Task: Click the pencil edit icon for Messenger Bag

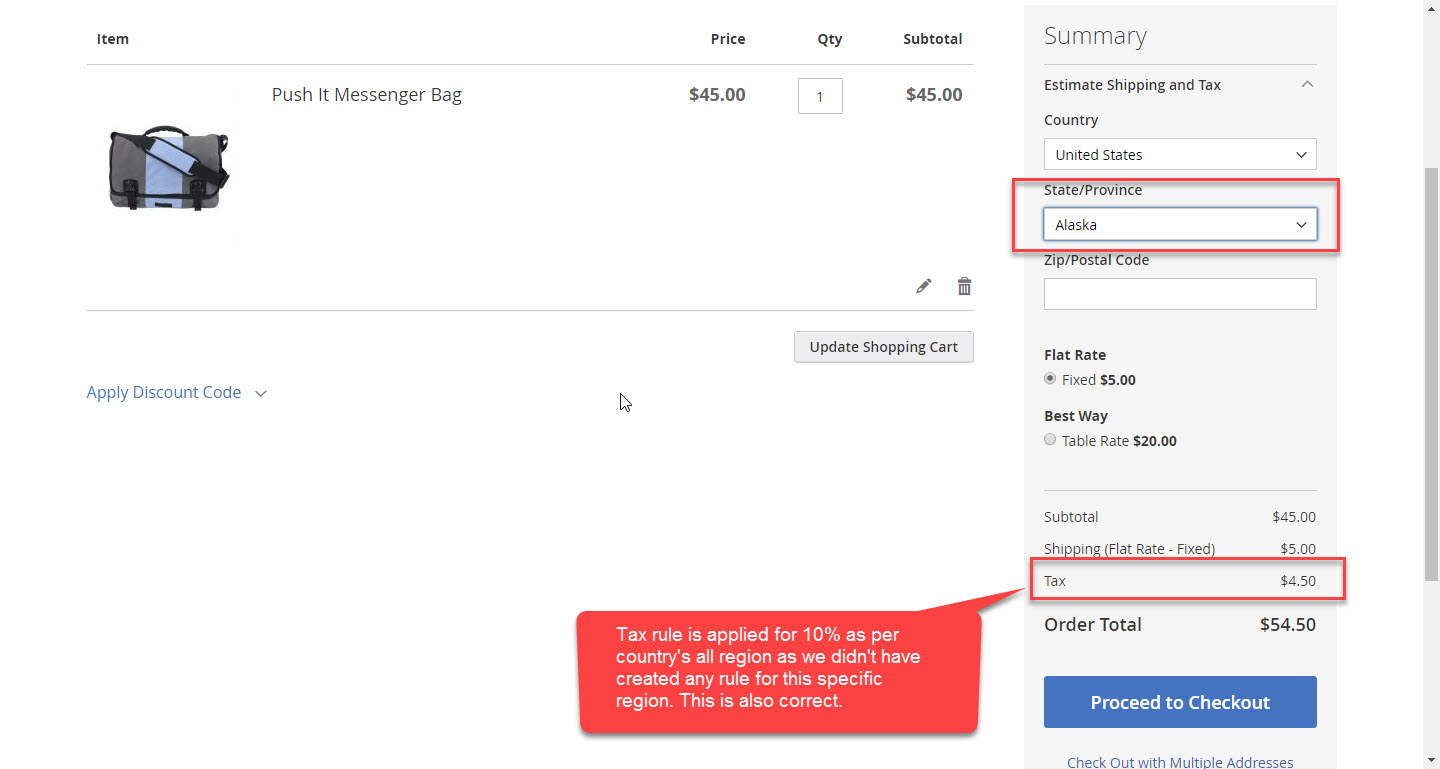Action: click(923, 286)
